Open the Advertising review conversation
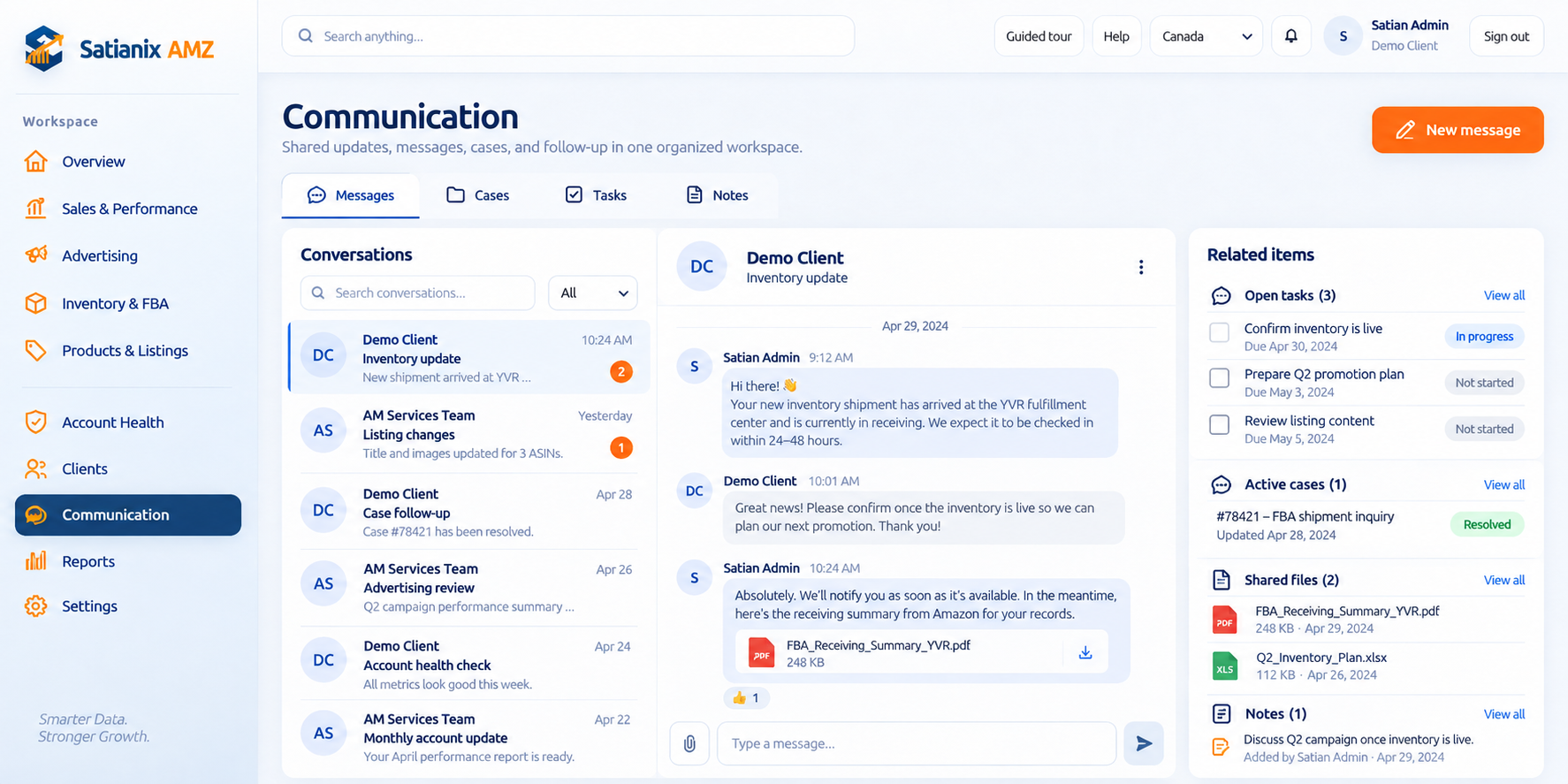Screen dimensions: 1568x784 469,587
